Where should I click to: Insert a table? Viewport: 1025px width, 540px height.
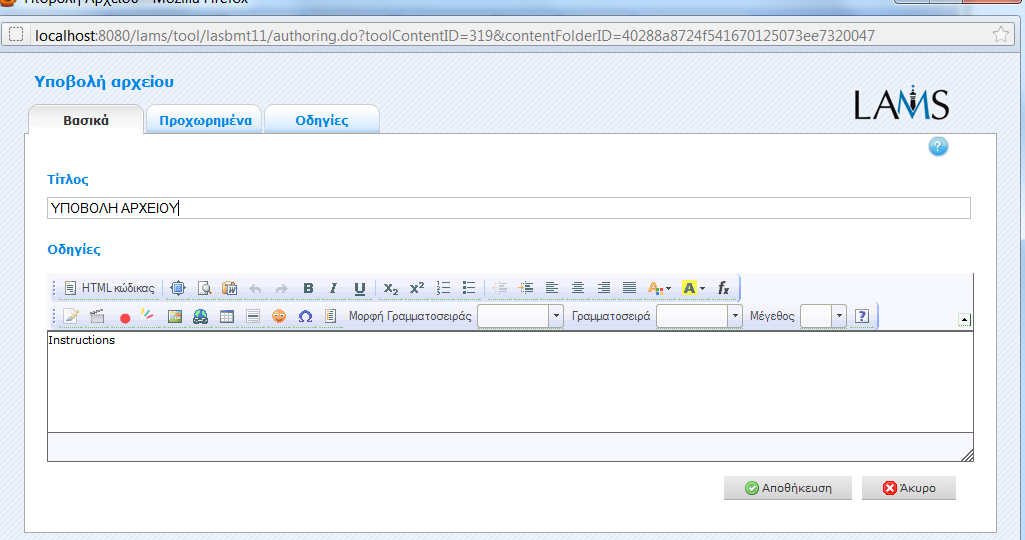pos(227,316)
